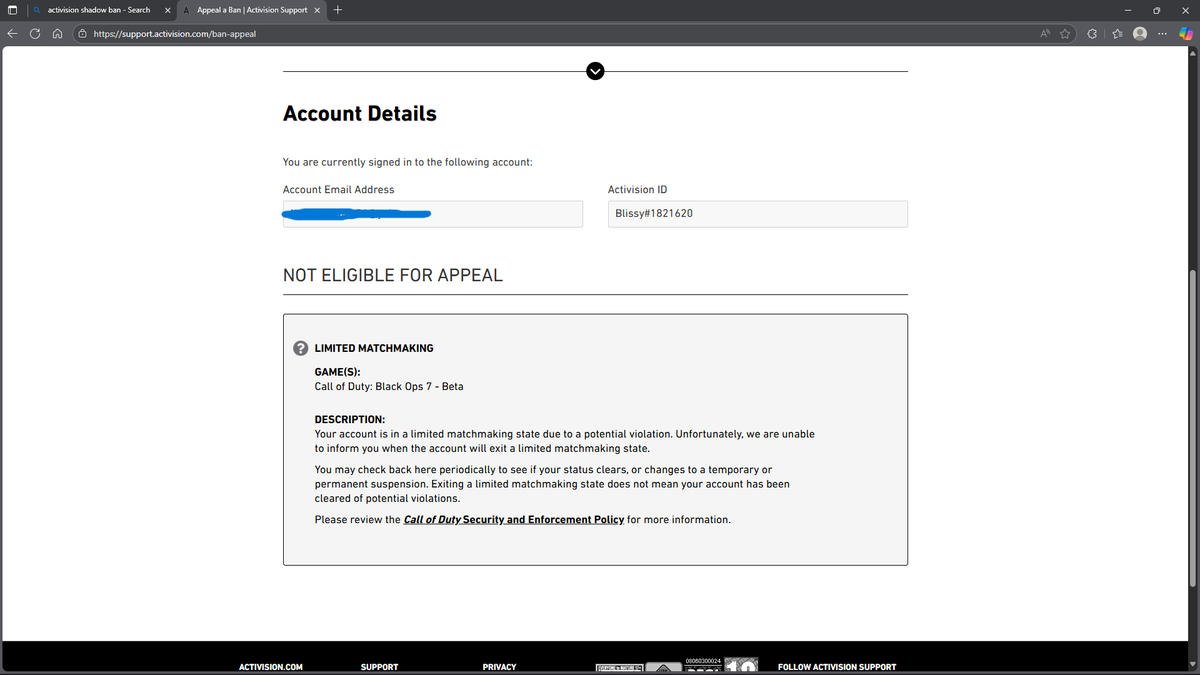Click the Limited Matchmaking question mark icon
Image resolution: width=1200 pixels, height=675 pixels.
[x=300, y=348]
